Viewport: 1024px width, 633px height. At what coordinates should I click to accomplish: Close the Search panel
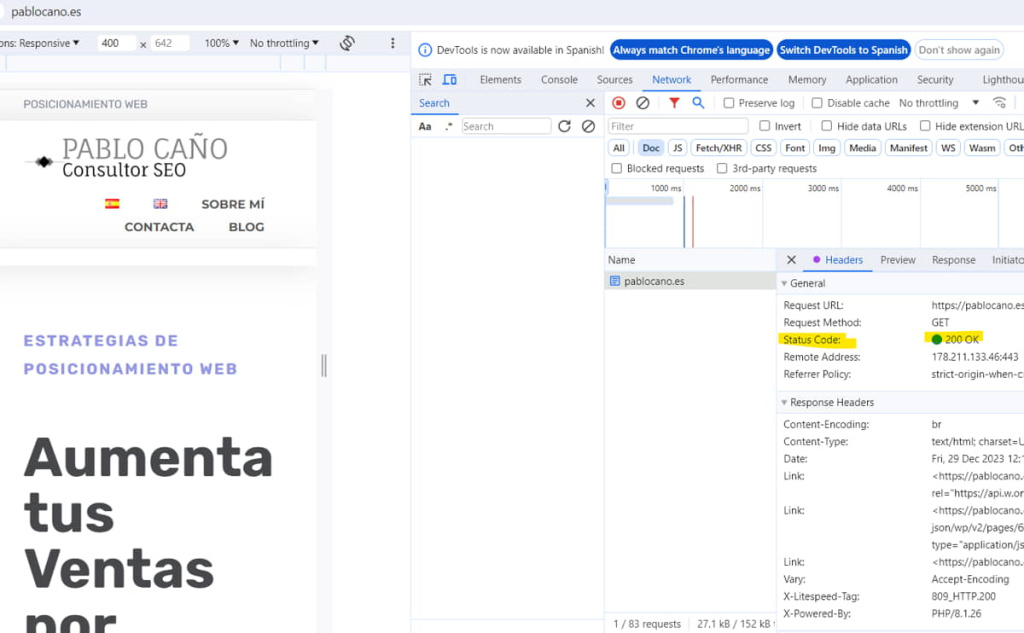coord(590,103)
